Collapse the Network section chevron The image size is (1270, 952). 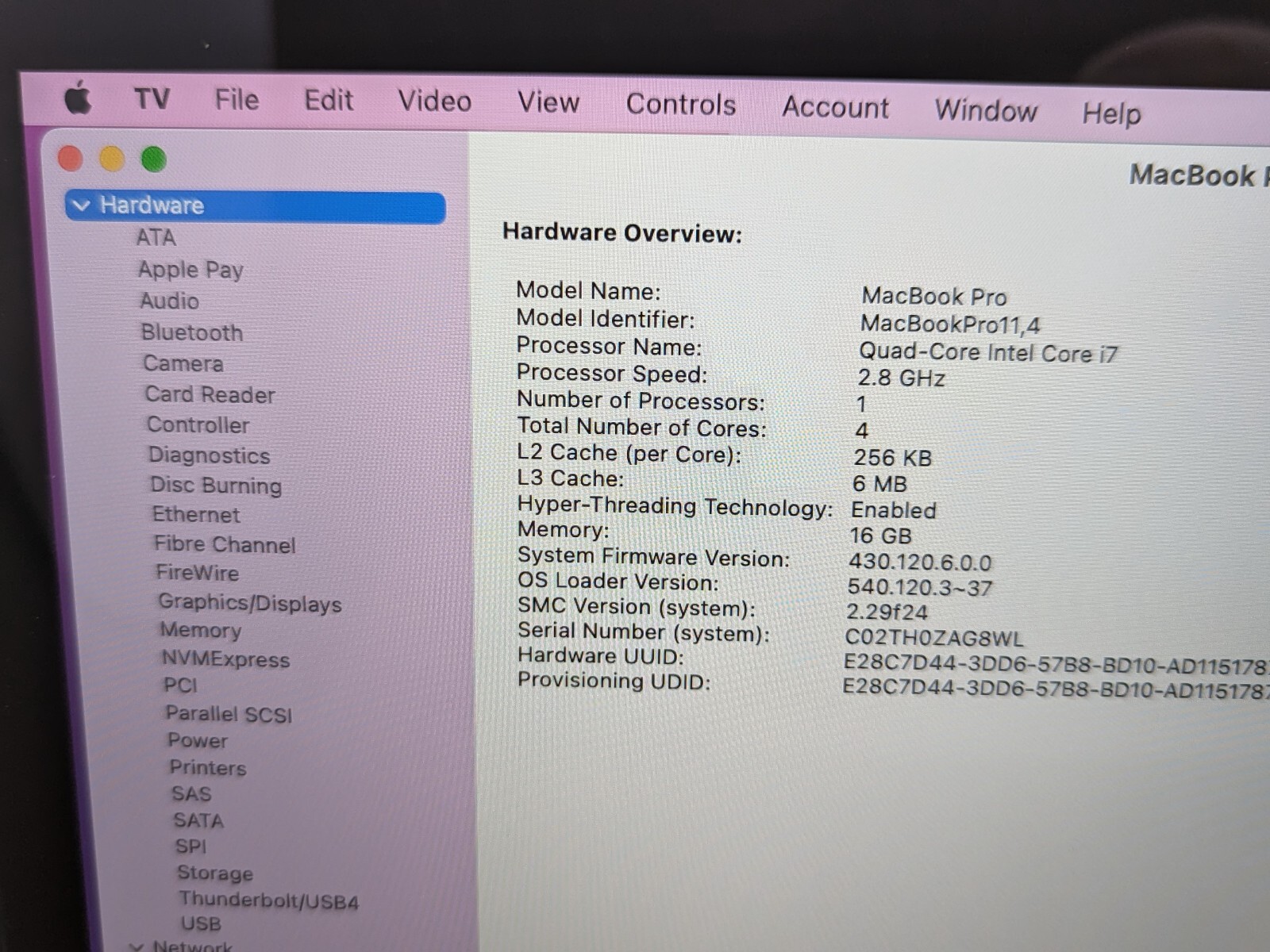tap(137, 946)
